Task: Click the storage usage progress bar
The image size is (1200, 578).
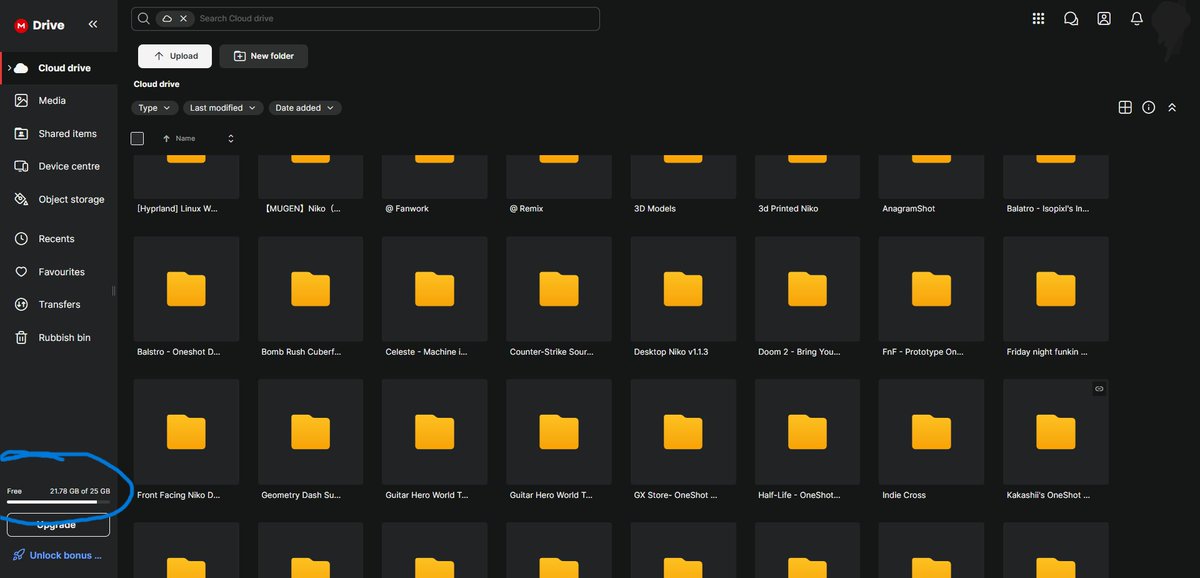Action: pos(58,502)
